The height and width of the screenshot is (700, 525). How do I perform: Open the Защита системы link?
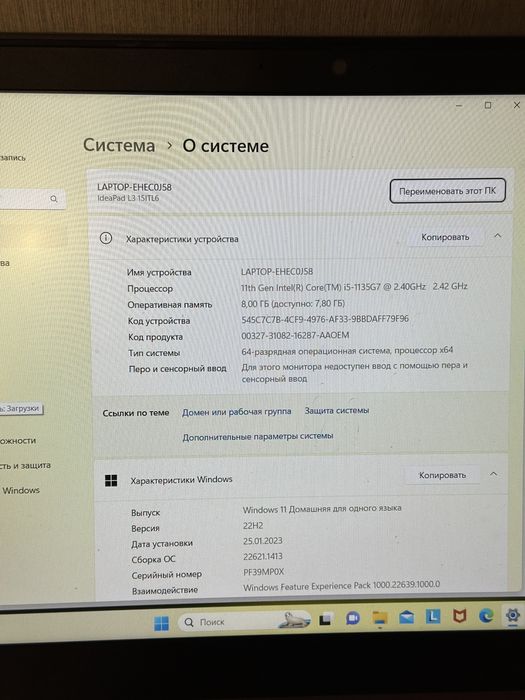point(337,410)
